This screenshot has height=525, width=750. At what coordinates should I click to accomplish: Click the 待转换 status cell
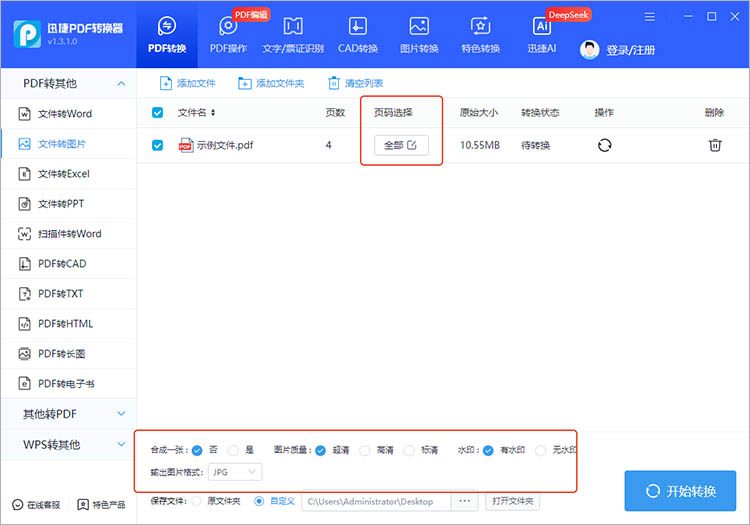point(535,145)
